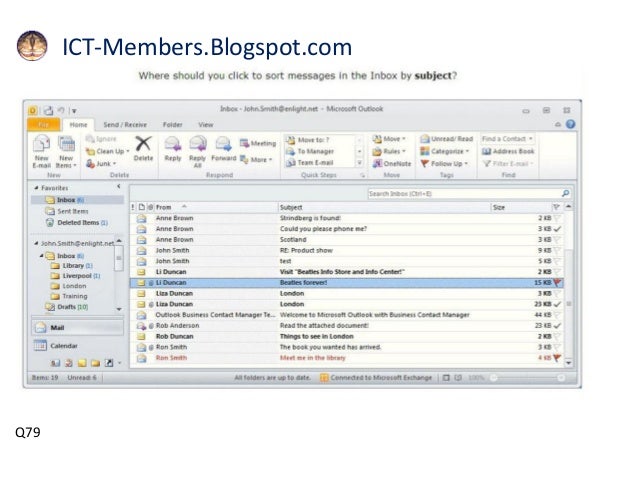This screenshot has height=487, width=638.
Task: Click the red flag on Beatles forever!
Action: pos(557,282)
